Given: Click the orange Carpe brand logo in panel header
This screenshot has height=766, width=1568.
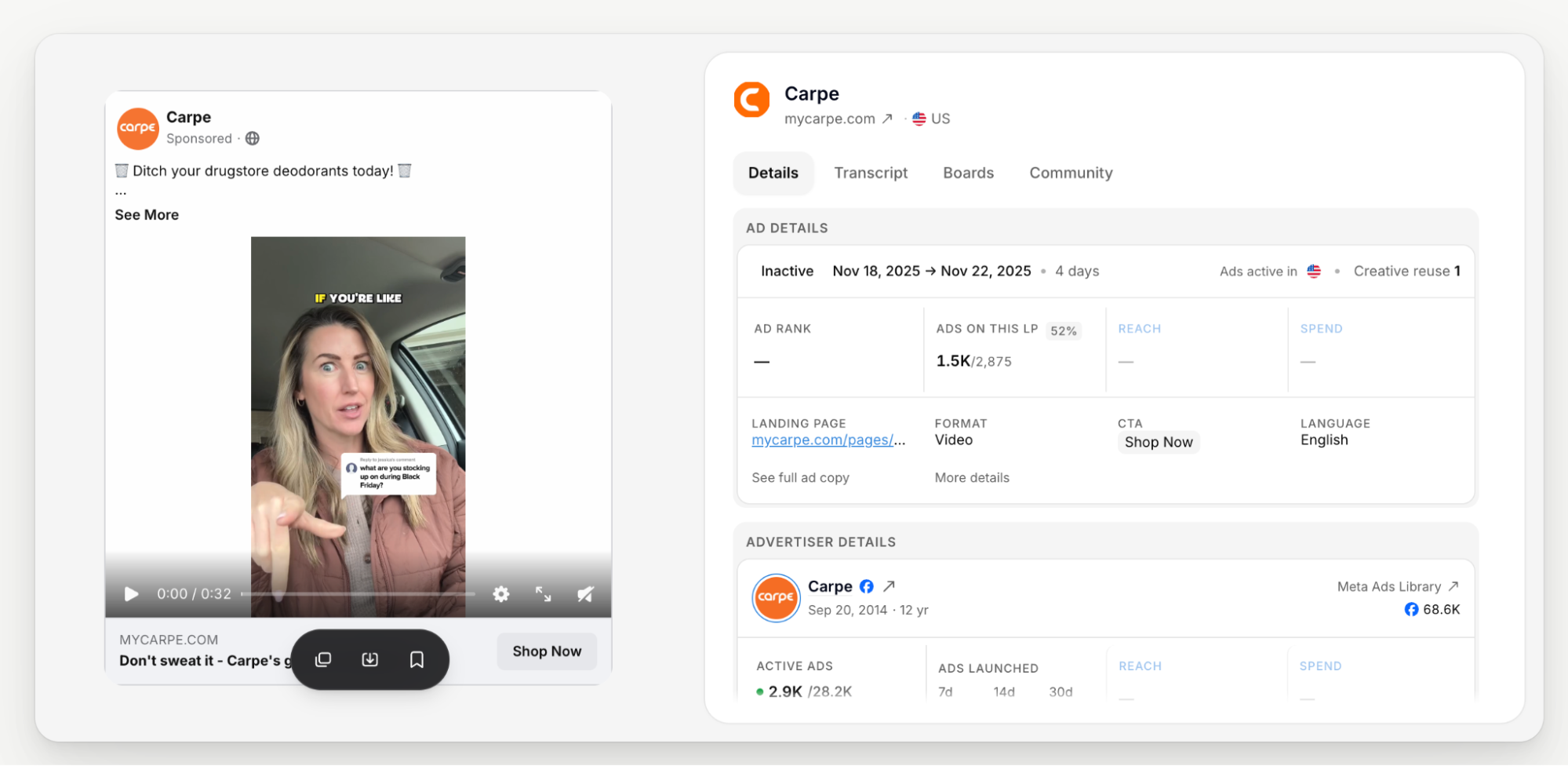Looking at the screenshot, I should (751, 100).
